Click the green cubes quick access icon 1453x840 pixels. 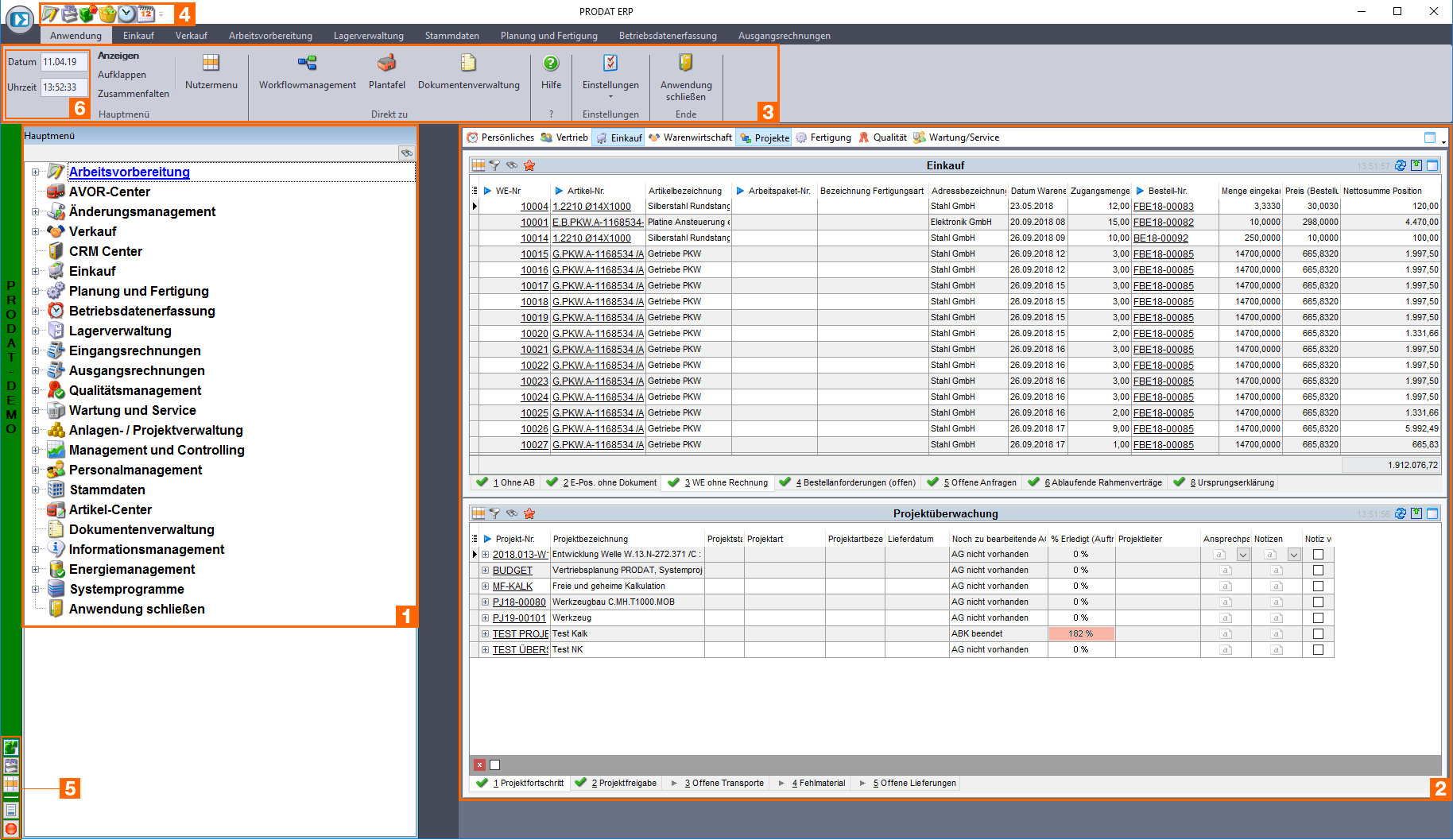pos(88,14)
